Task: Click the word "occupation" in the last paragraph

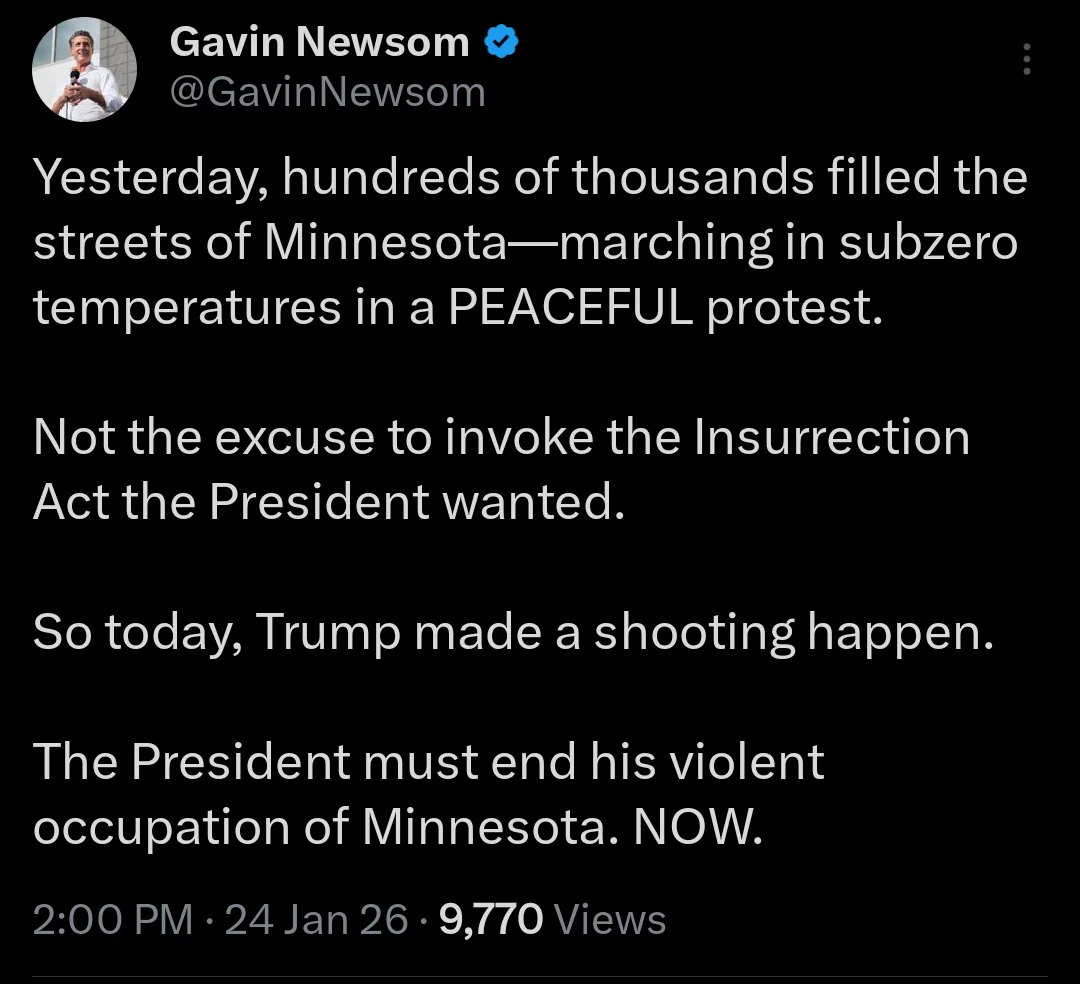Action: tap(188, 827)
